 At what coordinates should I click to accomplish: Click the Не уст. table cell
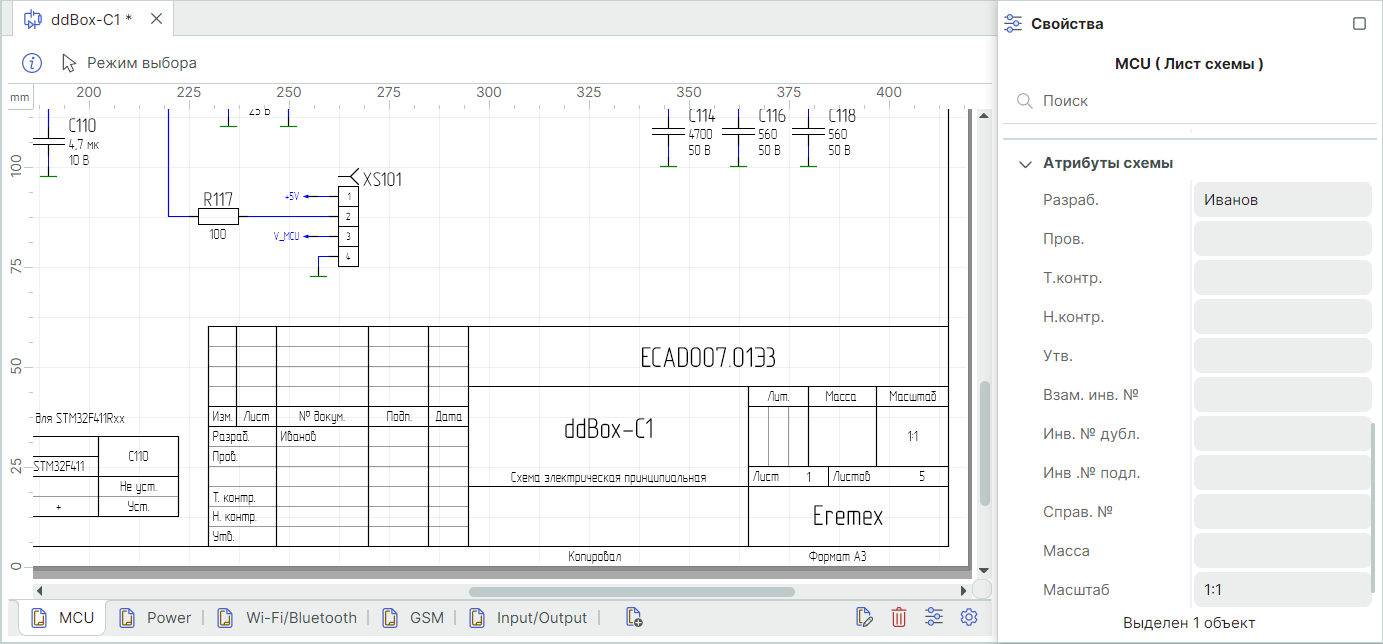point(138,487)
